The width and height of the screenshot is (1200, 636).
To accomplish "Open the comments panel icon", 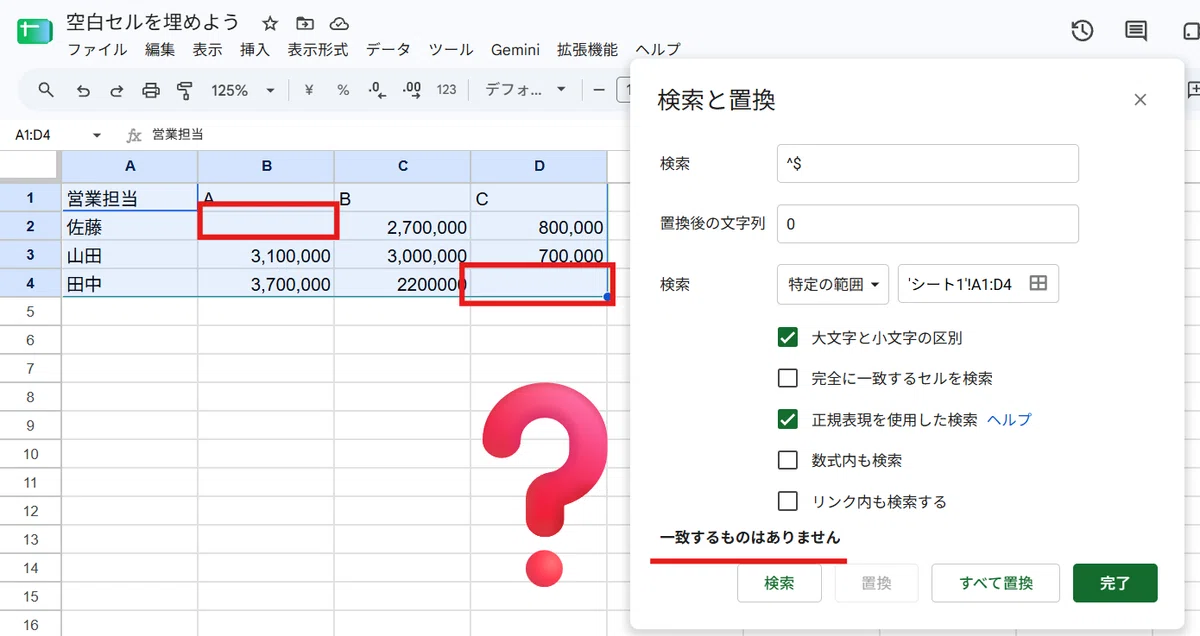I will coord(1136,31).
